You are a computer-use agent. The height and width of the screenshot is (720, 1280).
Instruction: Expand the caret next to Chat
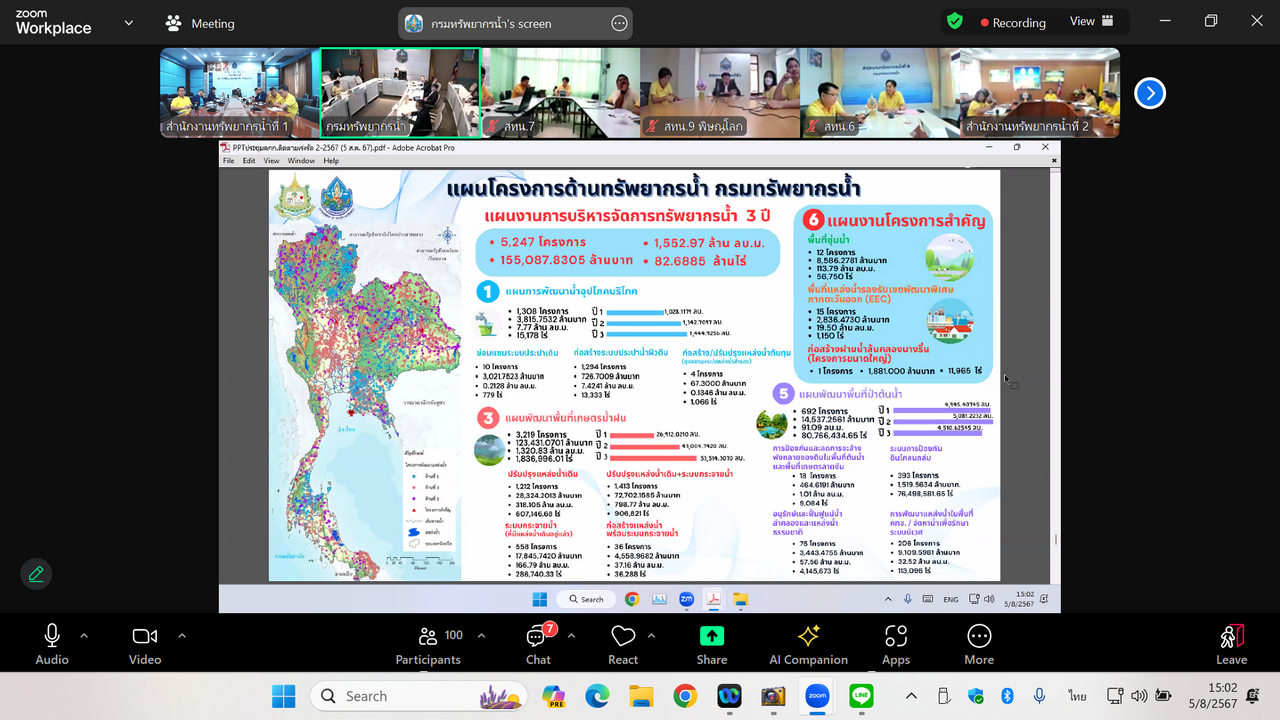[x=571, y=635]
